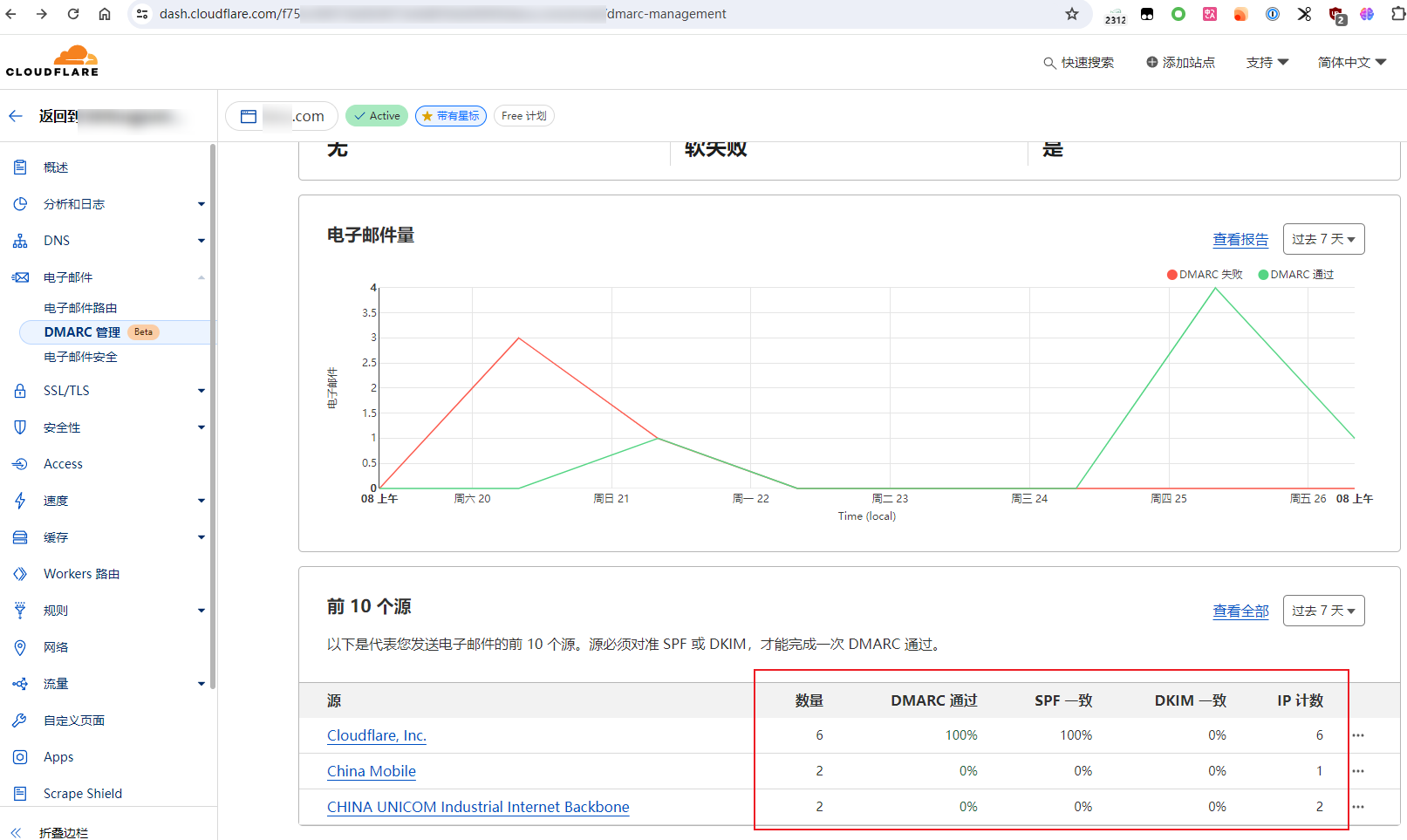The width and height of the screenshot is (1407, 840).
Task: Click the 带有星标 starred badge
Action: 451,116
